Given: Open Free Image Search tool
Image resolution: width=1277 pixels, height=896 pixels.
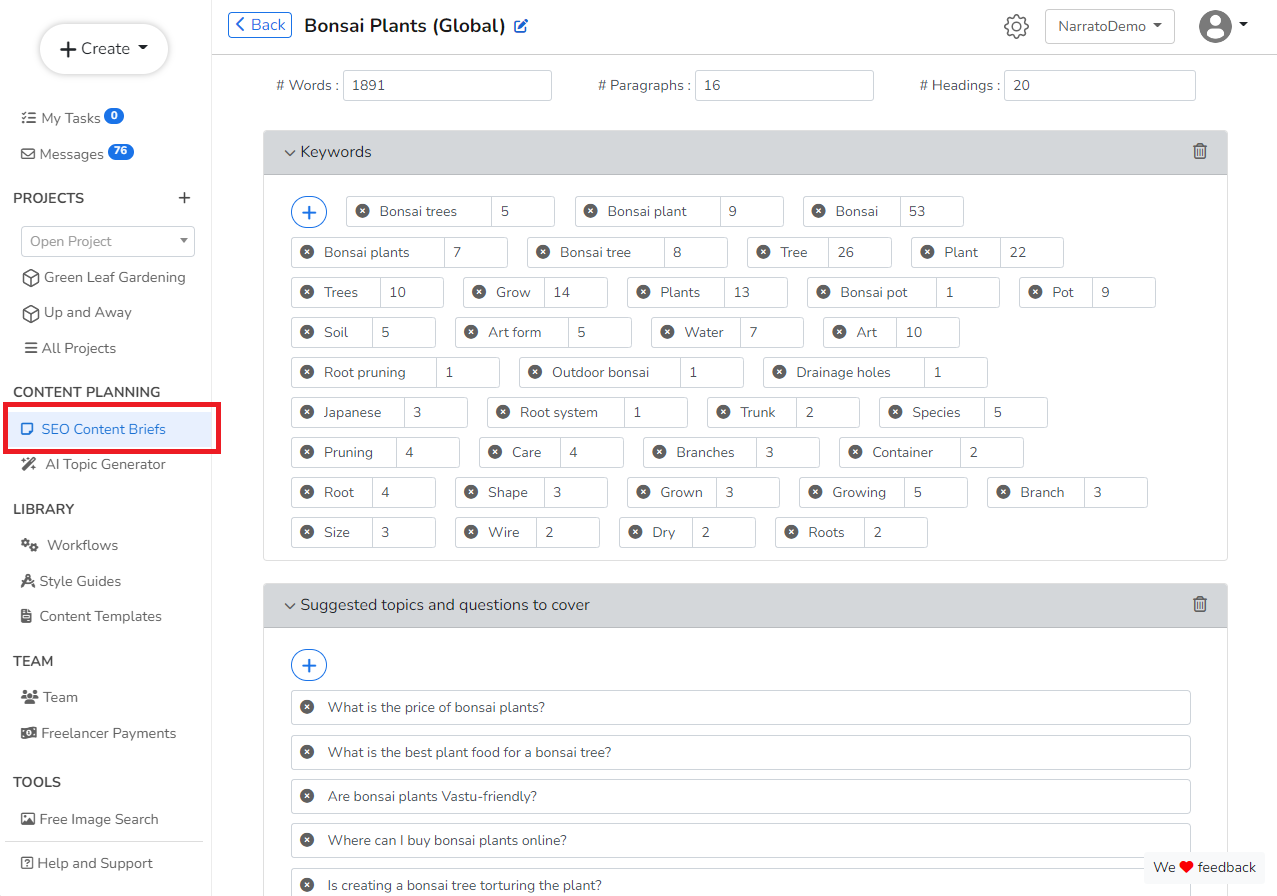Looking at the screenshot, I should tap(89, 819).
